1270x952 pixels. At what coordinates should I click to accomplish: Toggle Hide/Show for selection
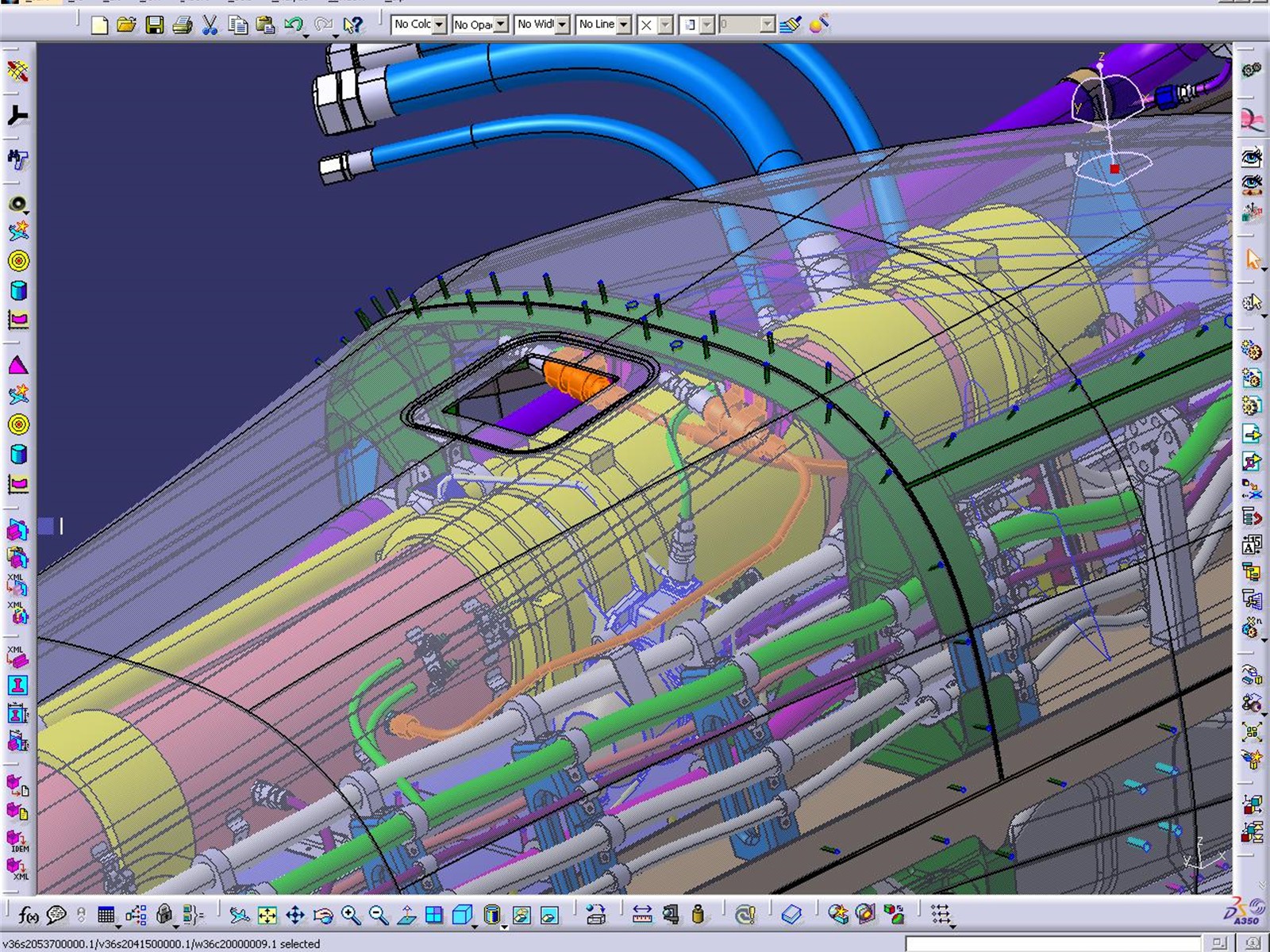(521, 916)
